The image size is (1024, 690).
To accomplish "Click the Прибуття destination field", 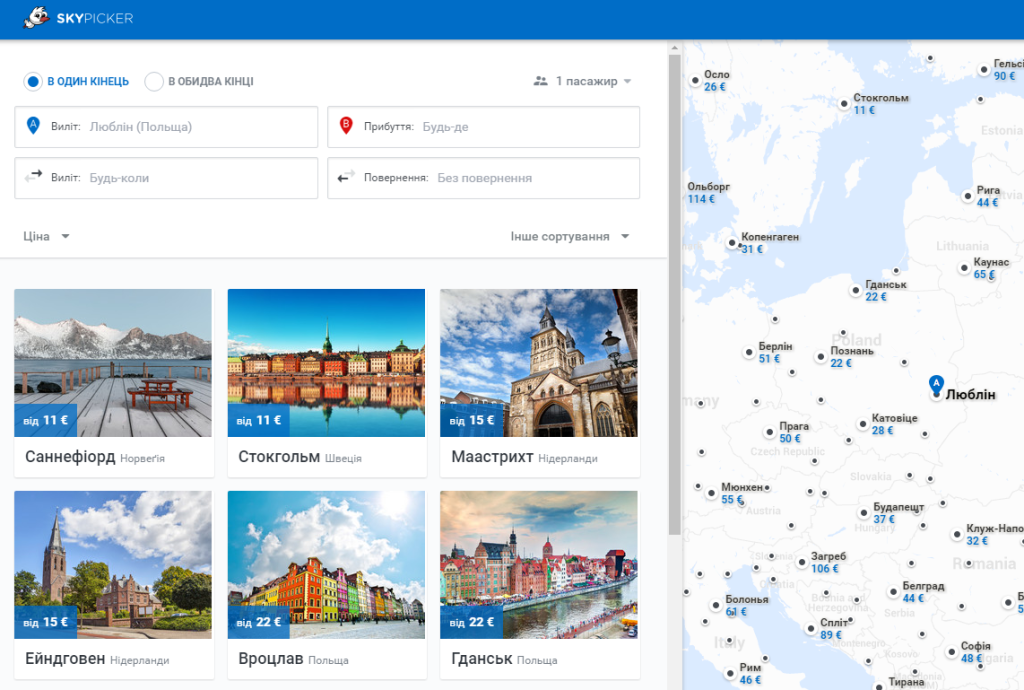I will 483,127.
